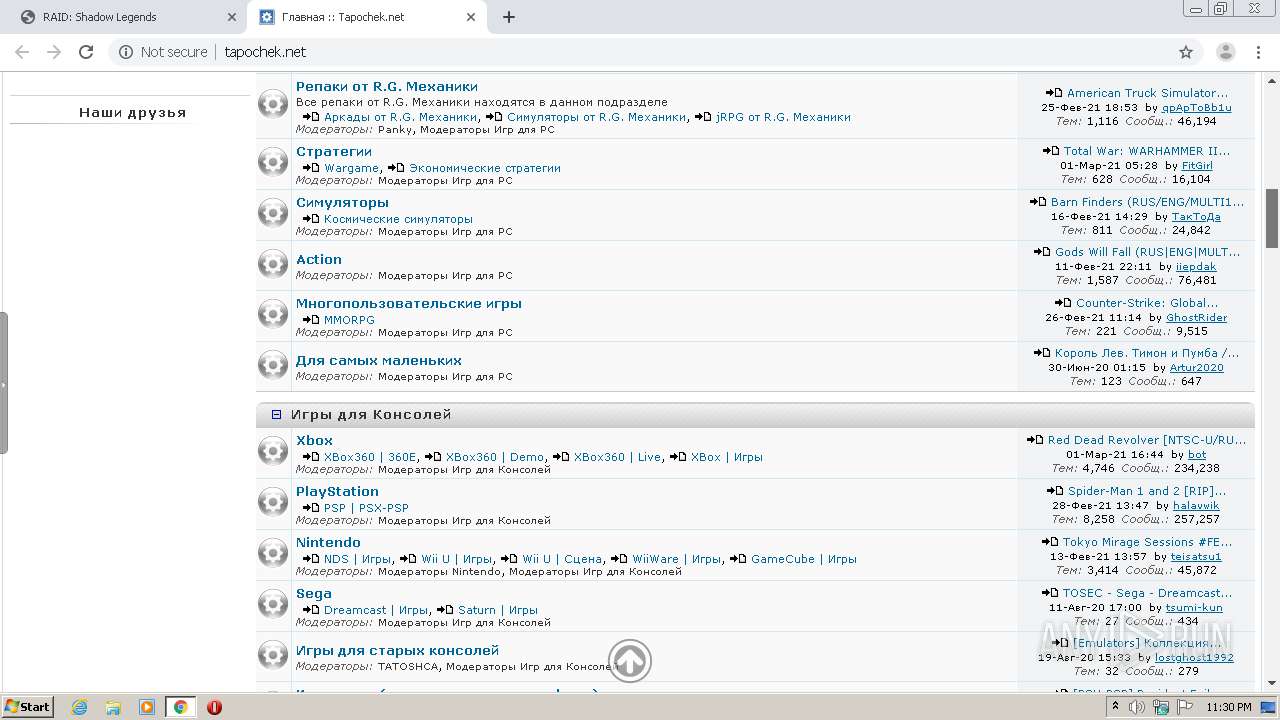
Task: Open jRPG от R.G. Механики subforum
Action: click(x=783, y=117)
